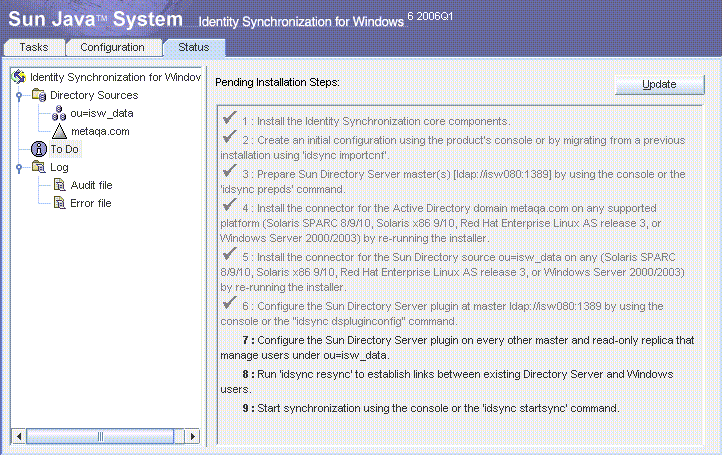The height and width of the screenshot is (455, 722).
Task: Click the tree scrollbar right arrow
Action: point(192,436)
